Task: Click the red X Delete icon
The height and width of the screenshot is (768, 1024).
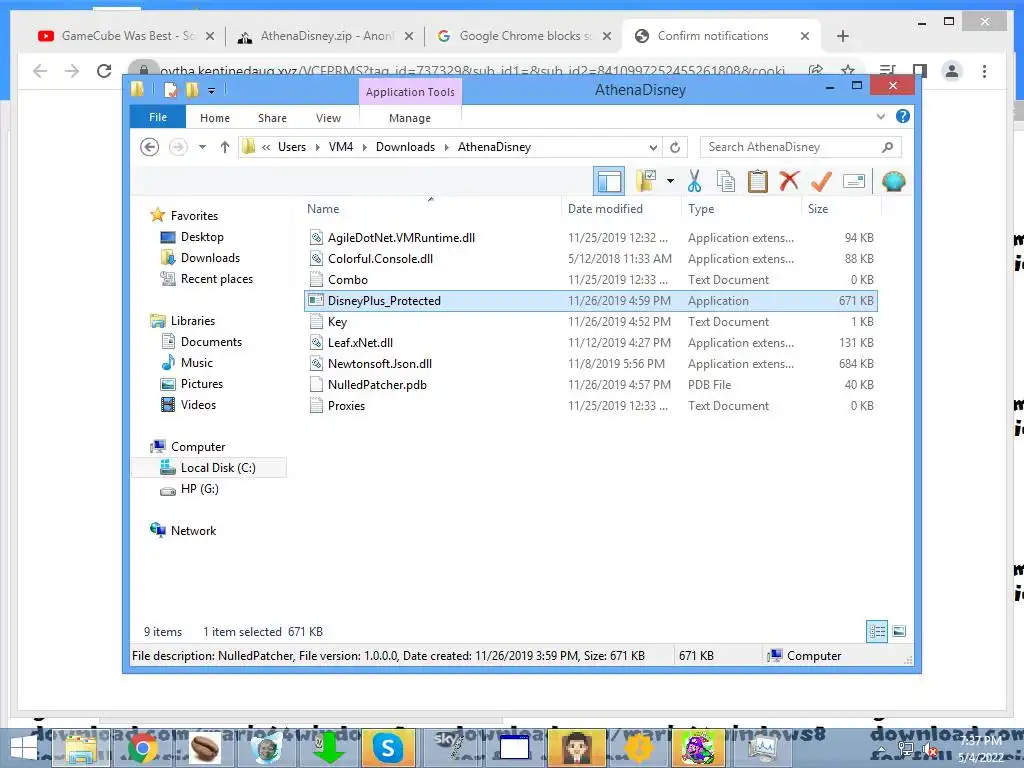Action: click(x=789, y=181)
